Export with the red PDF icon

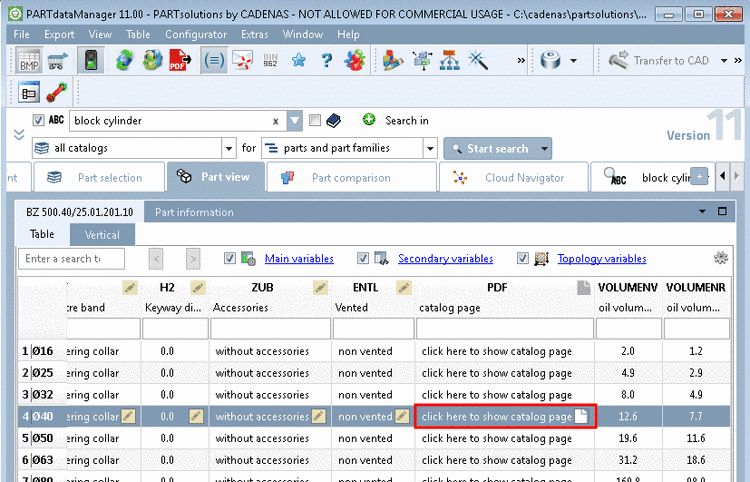tap(180, 61)
